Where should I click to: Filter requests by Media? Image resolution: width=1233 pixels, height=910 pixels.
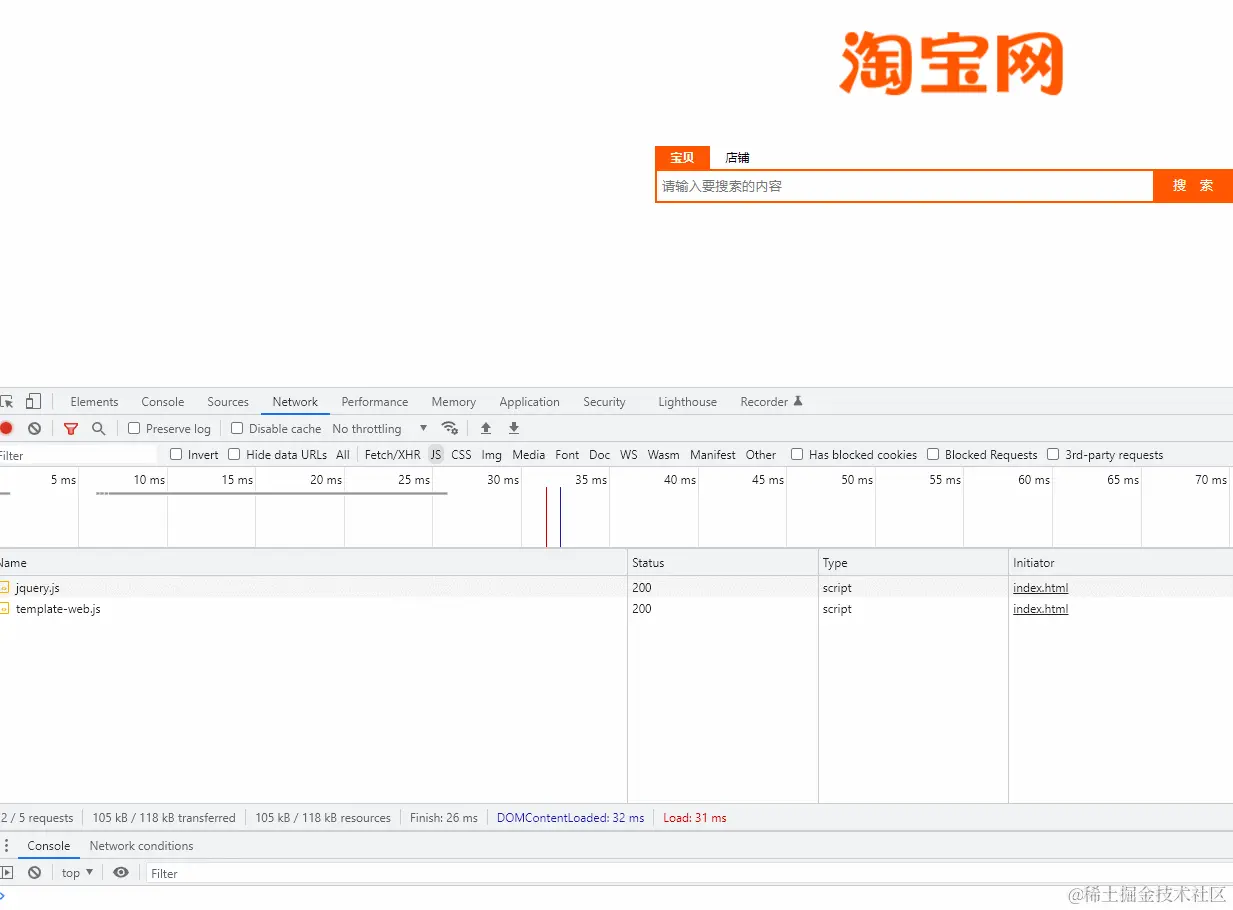(x=528, y=455)
